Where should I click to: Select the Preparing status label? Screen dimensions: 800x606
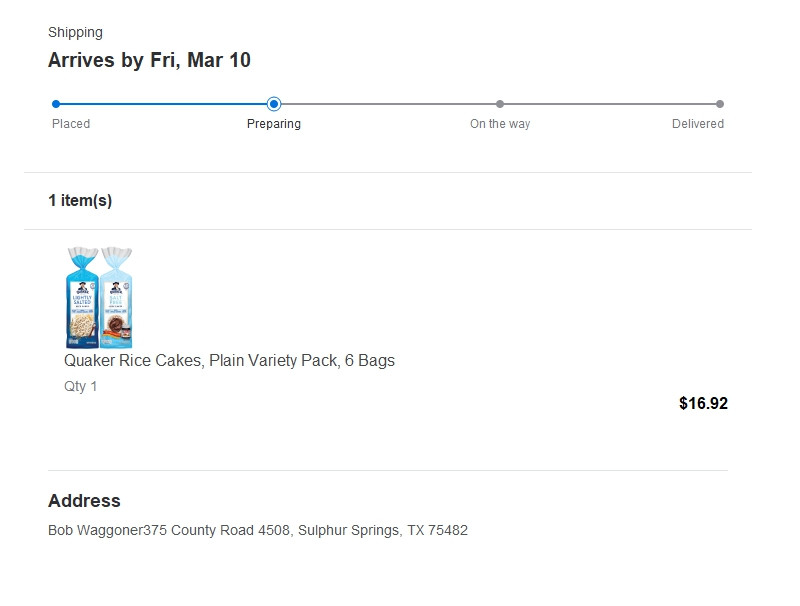click(x=274, y=124)
